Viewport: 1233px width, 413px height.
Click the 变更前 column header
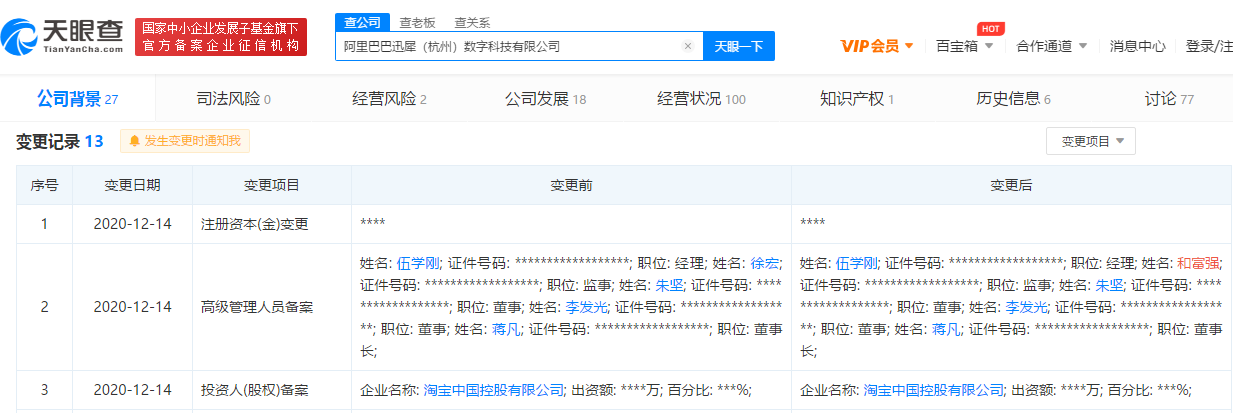point(571,185)
